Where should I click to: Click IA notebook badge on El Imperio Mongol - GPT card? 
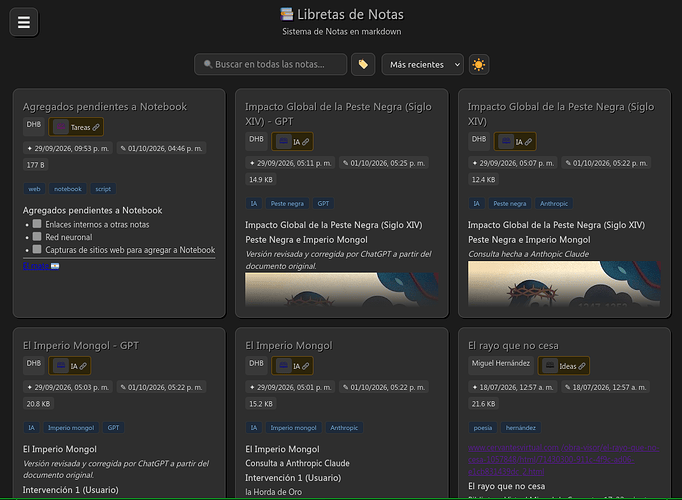(x=70, y=366)
